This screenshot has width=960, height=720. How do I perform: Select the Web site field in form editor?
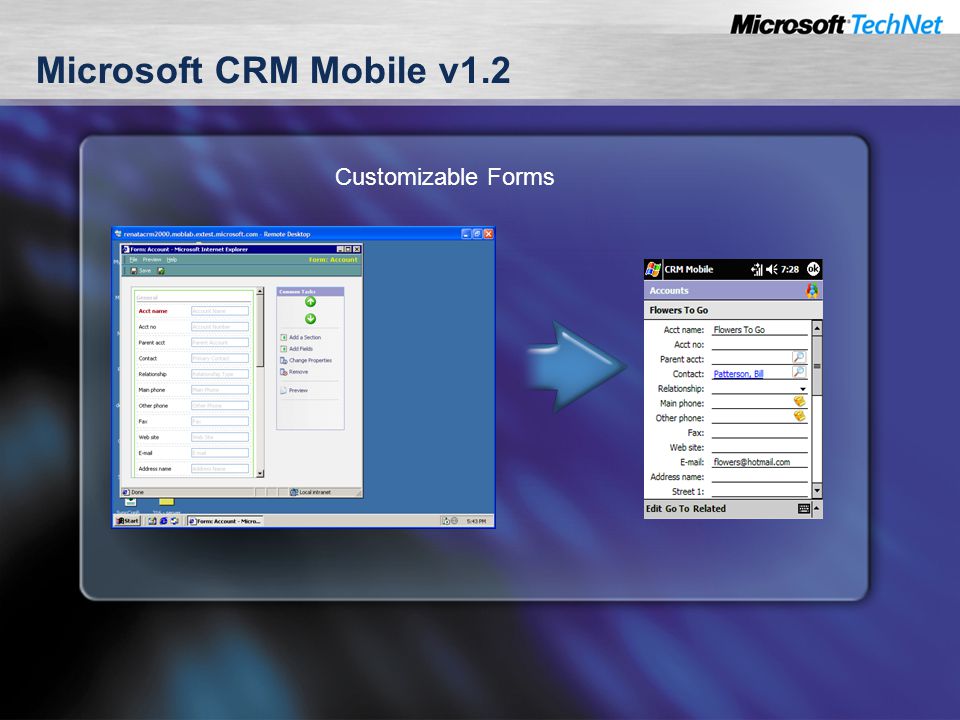(x=220, y=437)
